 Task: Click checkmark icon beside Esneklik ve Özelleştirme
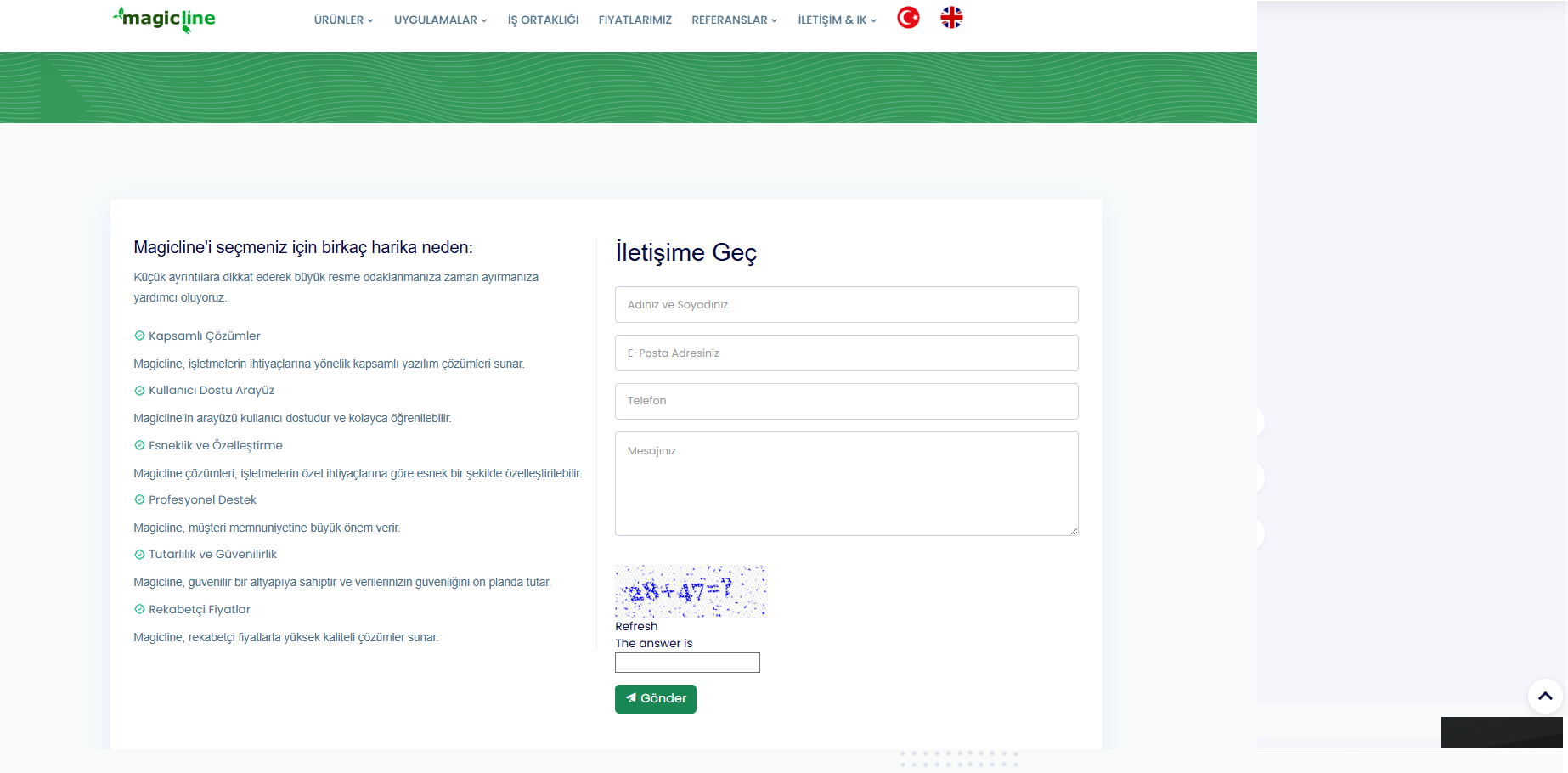tap(139, 445)
